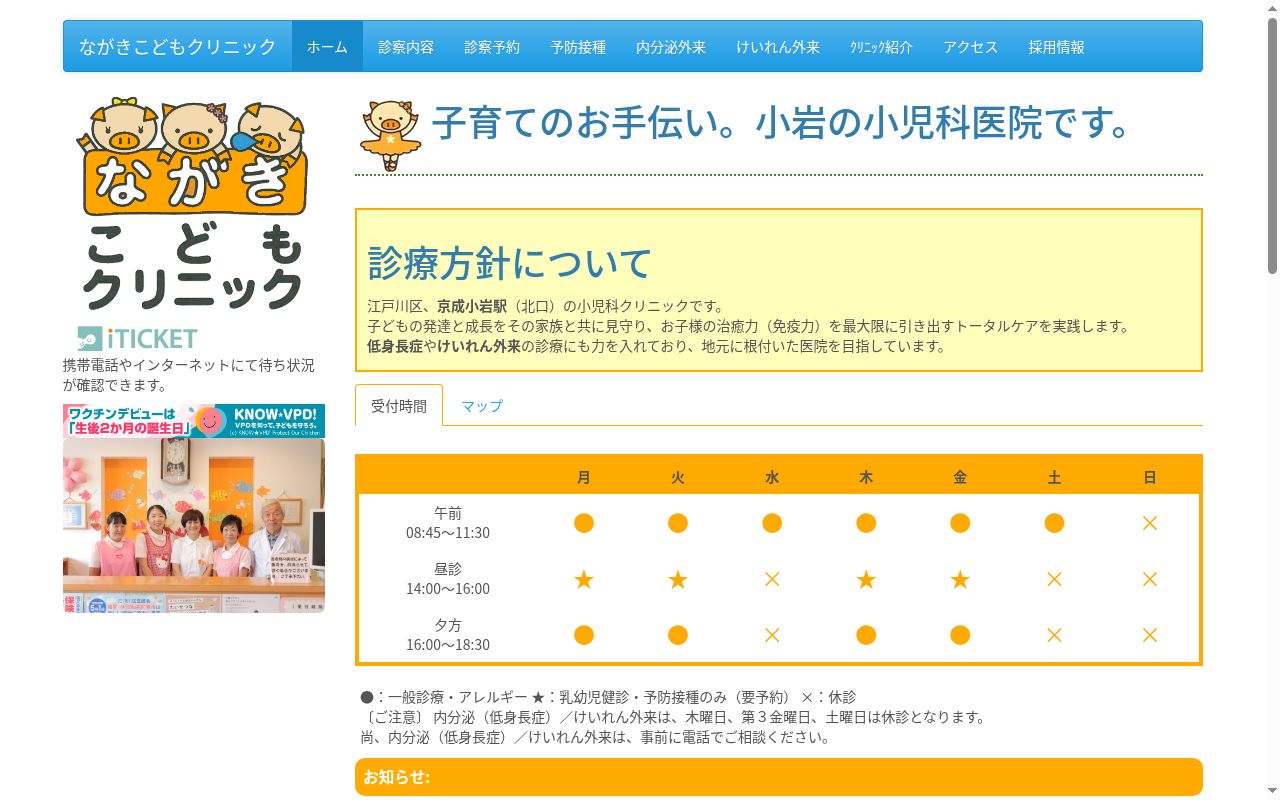Click the 診療方針について heading
The width and height of the screenshot is (1280, 800).
(x=510, y=263)
